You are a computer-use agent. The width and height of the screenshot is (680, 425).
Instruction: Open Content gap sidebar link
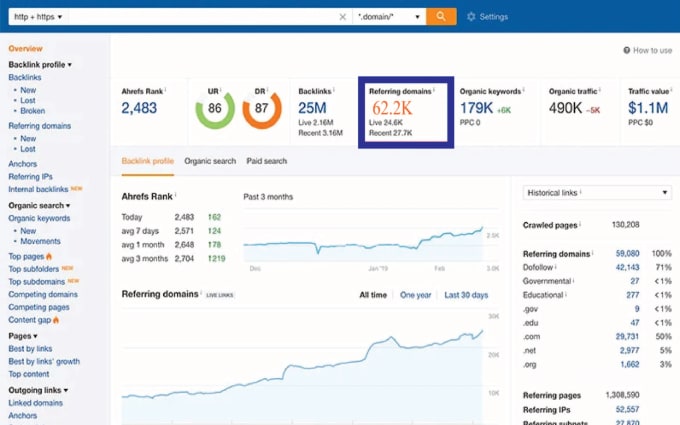[29, 320]
